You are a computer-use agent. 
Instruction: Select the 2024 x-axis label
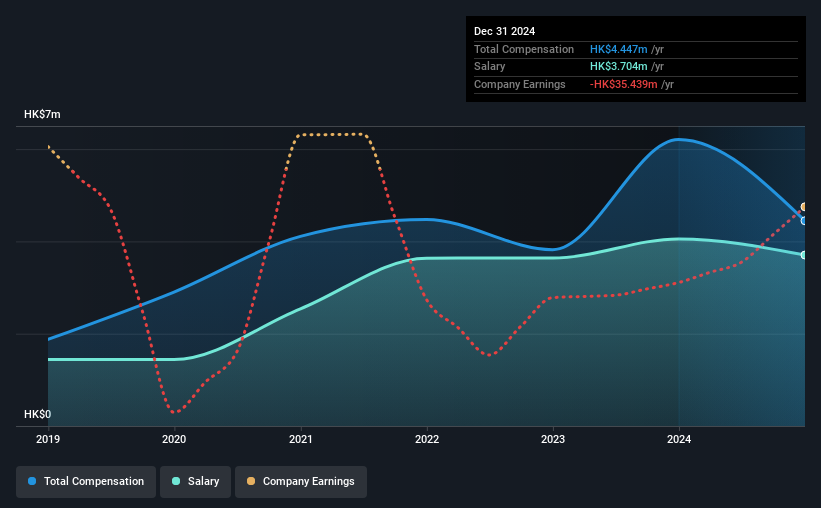point(679,439)
